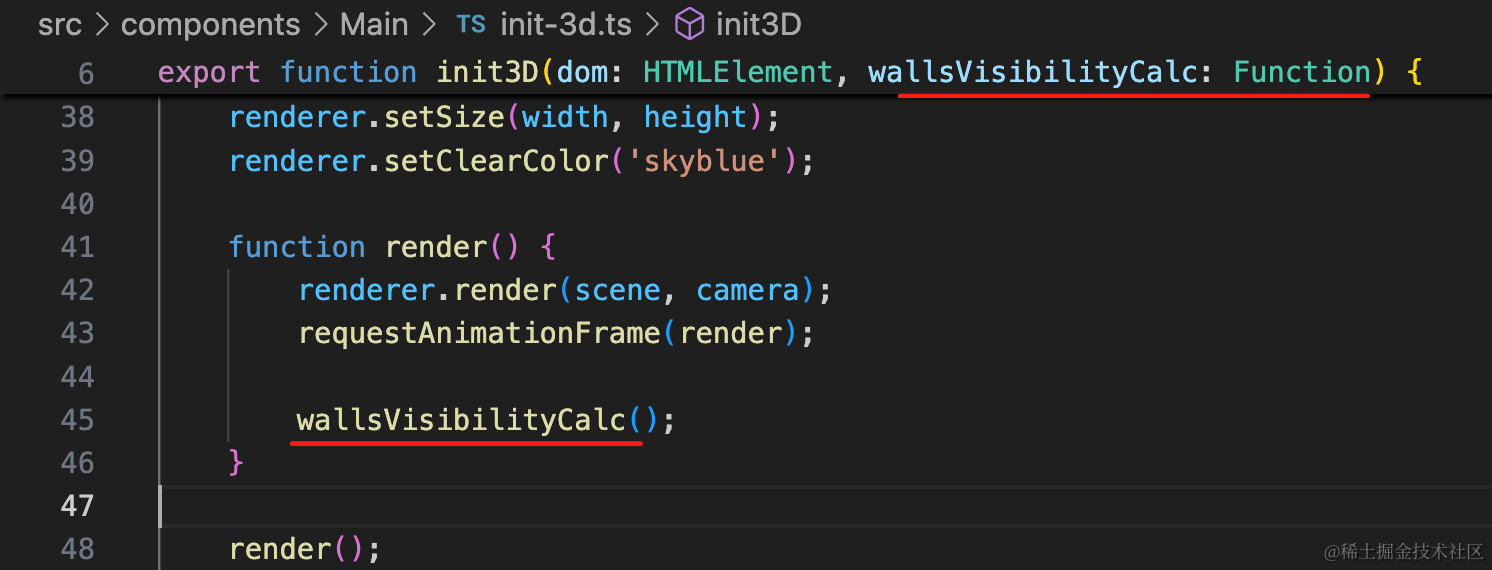Click the cube symbol icon before init3D

pyautogui.click(x=690, y=24)
